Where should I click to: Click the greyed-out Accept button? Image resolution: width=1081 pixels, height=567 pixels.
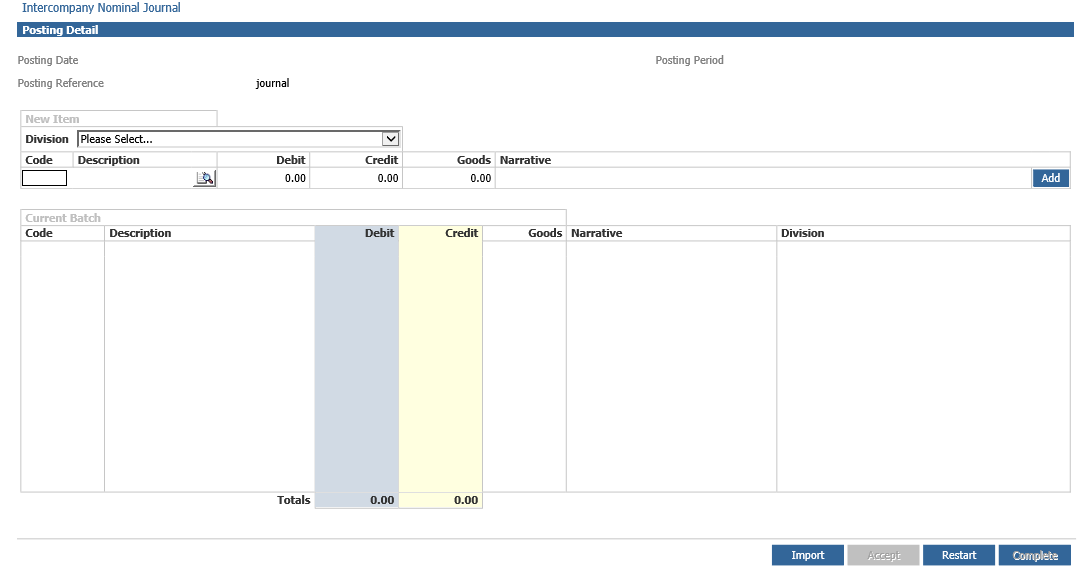click(883, 555)
